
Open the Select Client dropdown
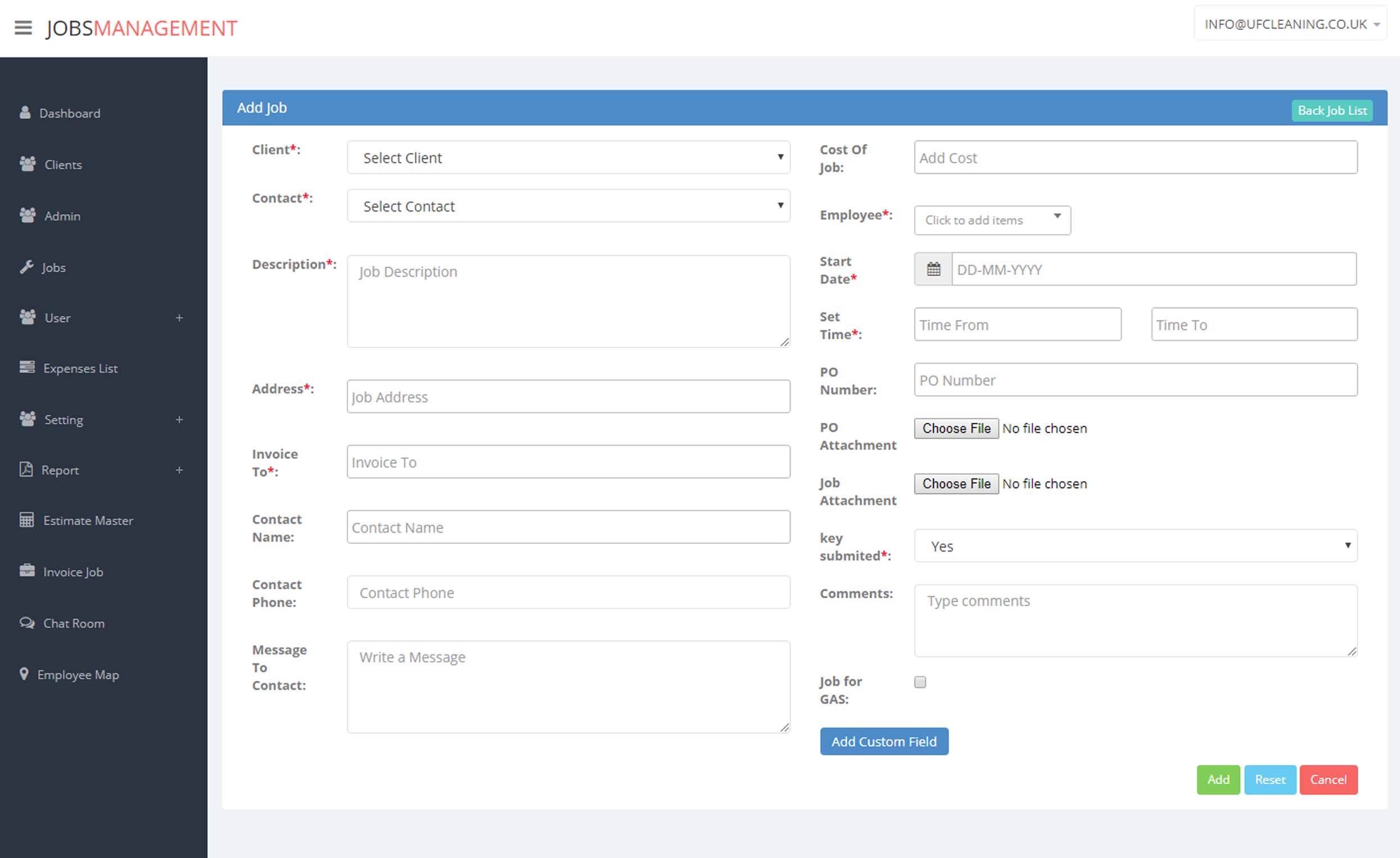click(x=568, y=157)
